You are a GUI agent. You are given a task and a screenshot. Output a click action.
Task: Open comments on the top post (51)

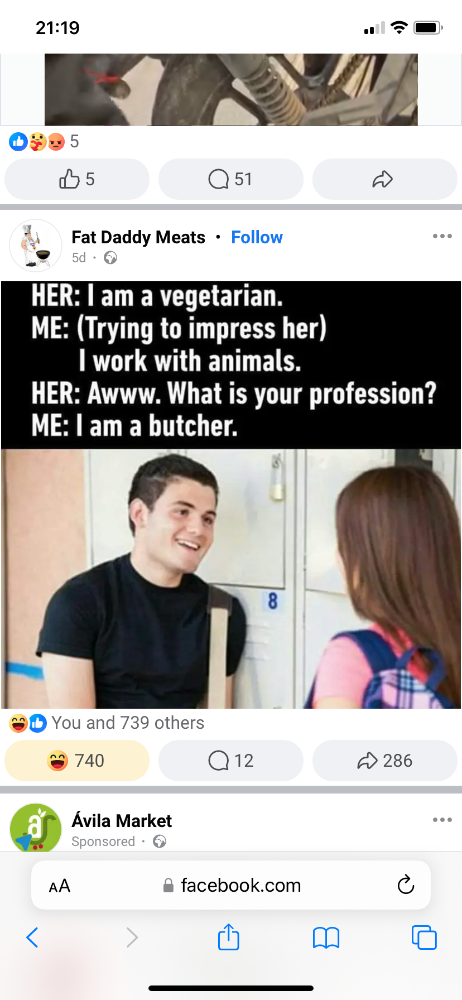[230, 179]
